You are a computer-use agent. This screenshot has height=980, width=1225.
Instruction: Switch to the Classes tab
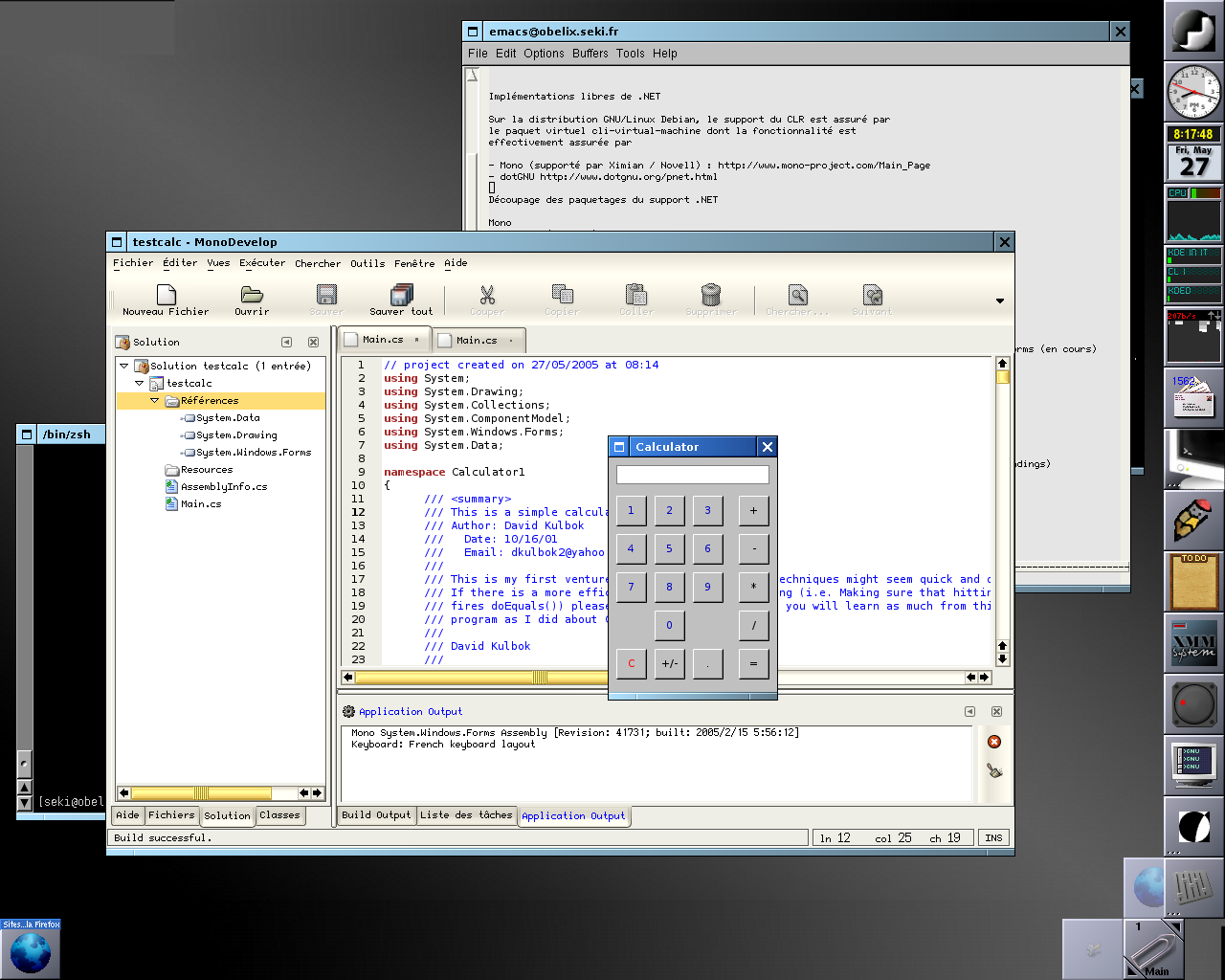[279, 815]
